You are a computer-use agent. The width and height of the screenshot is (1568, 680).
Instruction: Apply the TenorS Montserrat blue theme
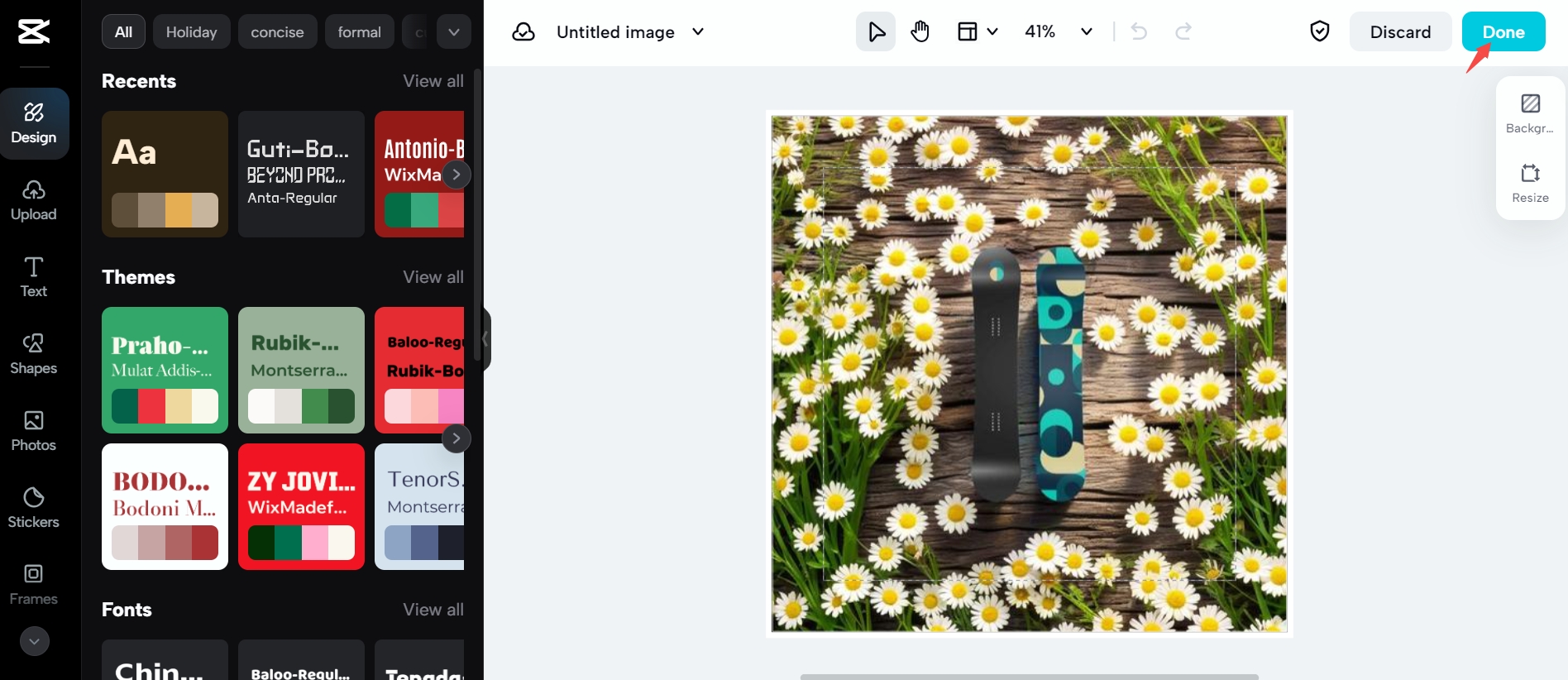point(419,506)
